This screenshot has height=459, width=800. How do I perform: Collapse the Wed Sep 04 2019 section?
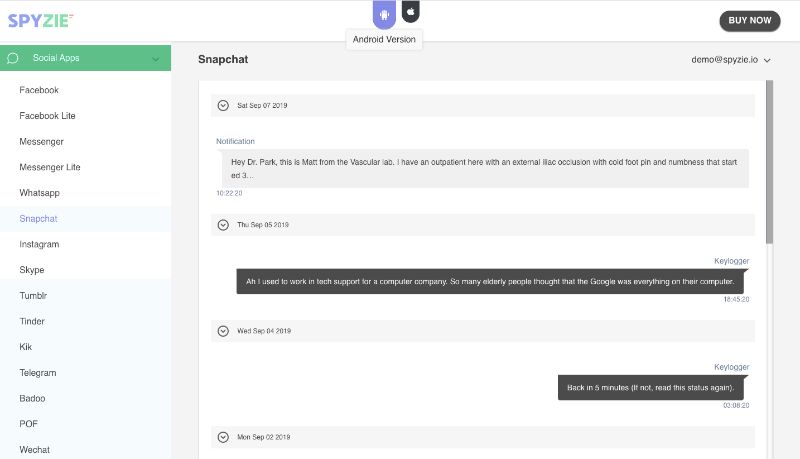pos(223,330)
